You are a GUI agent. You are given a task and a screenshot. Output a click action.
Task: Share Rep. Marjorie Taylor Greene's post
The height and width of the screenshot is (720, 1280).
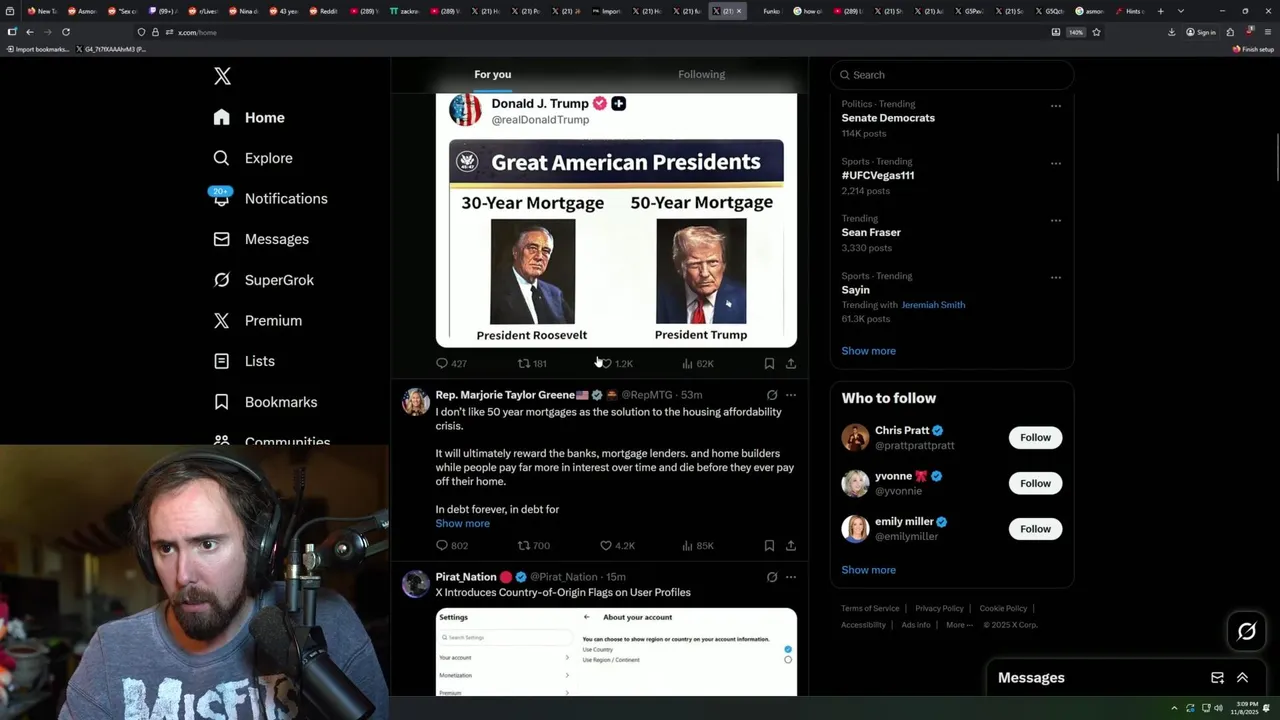(790, 546)
